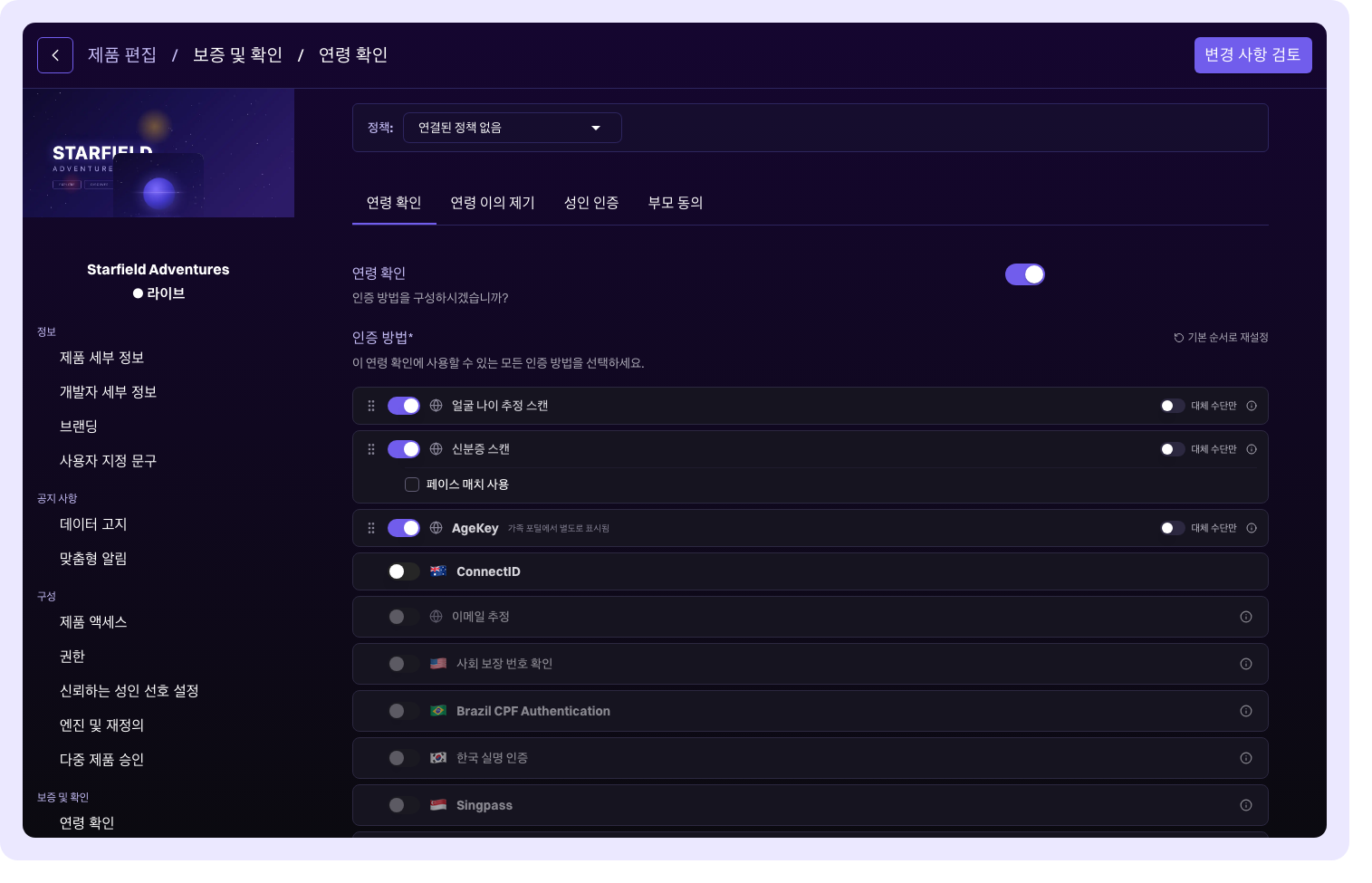This screenshot has height=883, width=1372.
Task: Disable the AgeKey method toggle
Action: [x=404, y=528]
